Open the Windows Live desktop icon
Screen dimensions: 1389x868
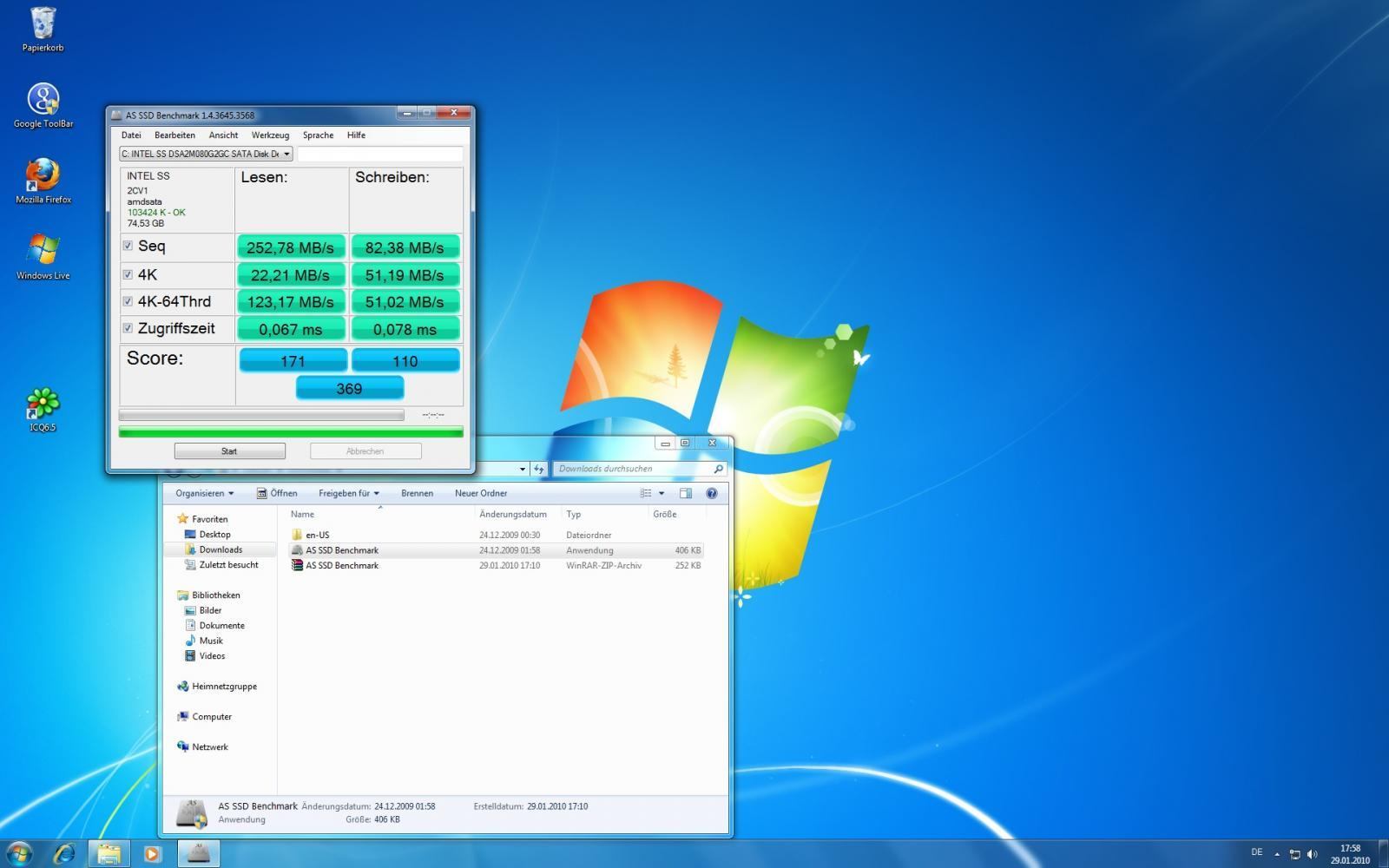43,257
